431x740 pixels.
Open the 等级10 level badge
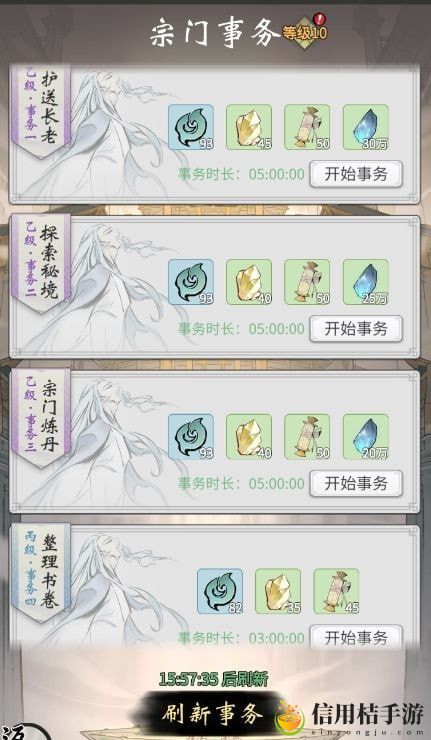pyautogui.click(x=304, y=32)
